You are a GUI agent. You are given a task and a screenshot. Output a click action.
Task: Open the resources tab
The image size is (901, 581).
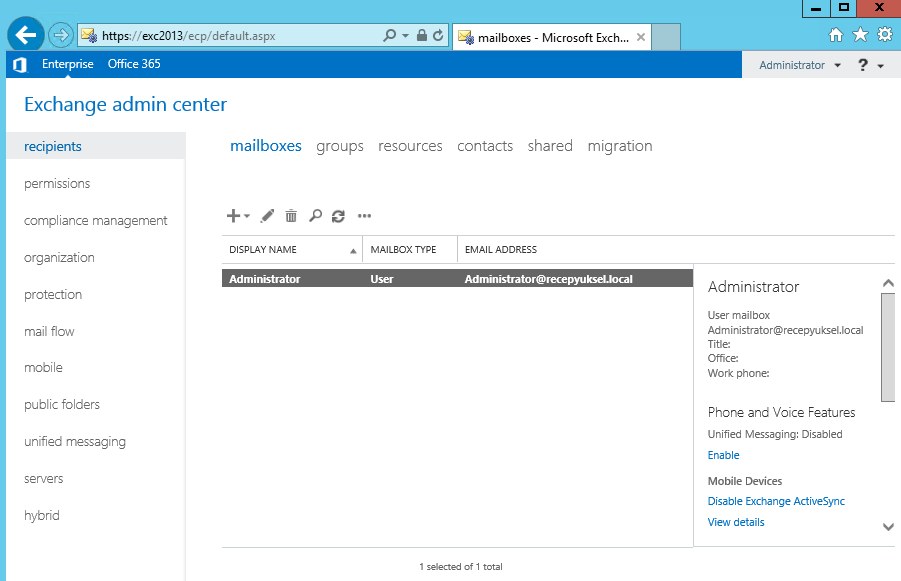point(410,146)
